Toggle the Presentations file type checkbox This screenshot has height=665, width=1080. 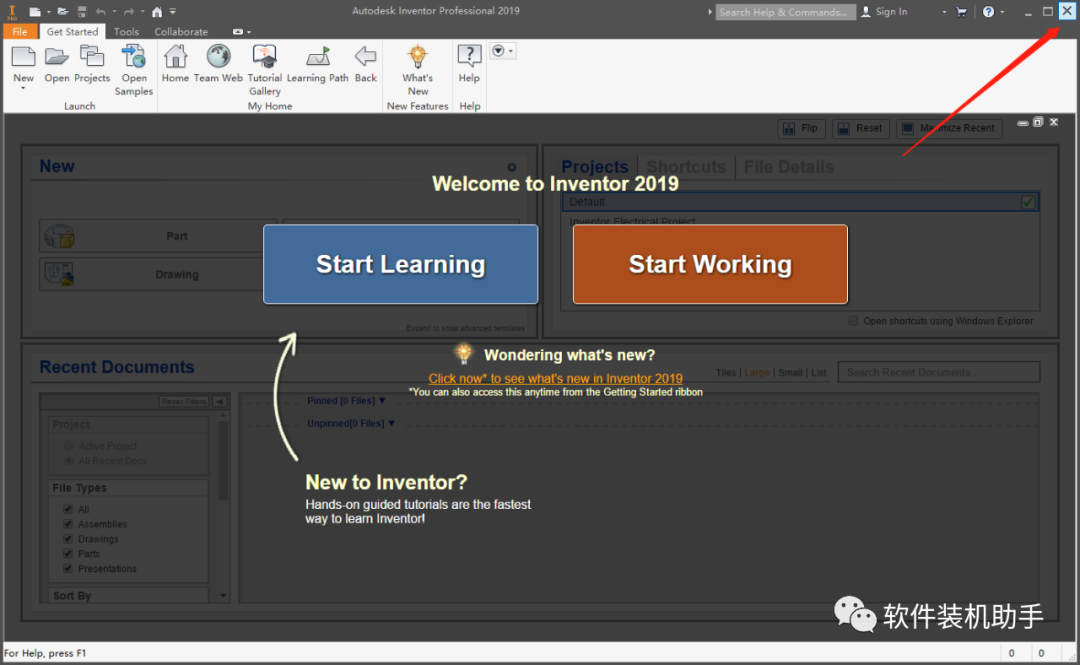(x=68, y=568)
